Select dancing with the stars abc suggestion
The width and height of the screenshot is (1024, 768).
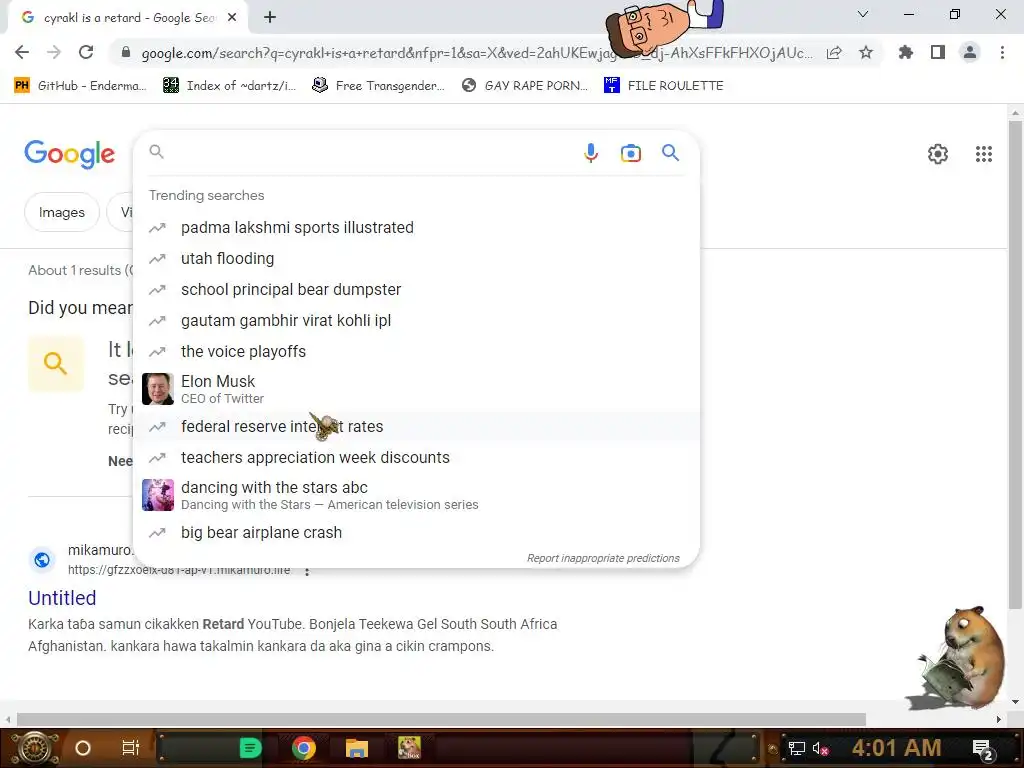pos(416,495)
